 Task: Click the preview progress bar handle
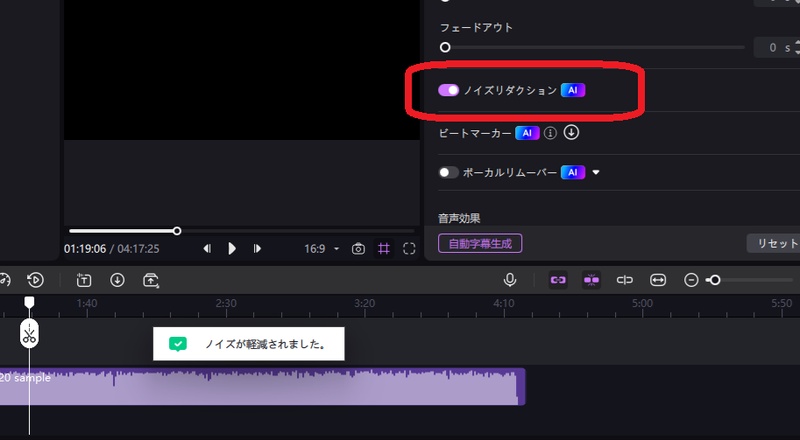(x=177, y=231)
